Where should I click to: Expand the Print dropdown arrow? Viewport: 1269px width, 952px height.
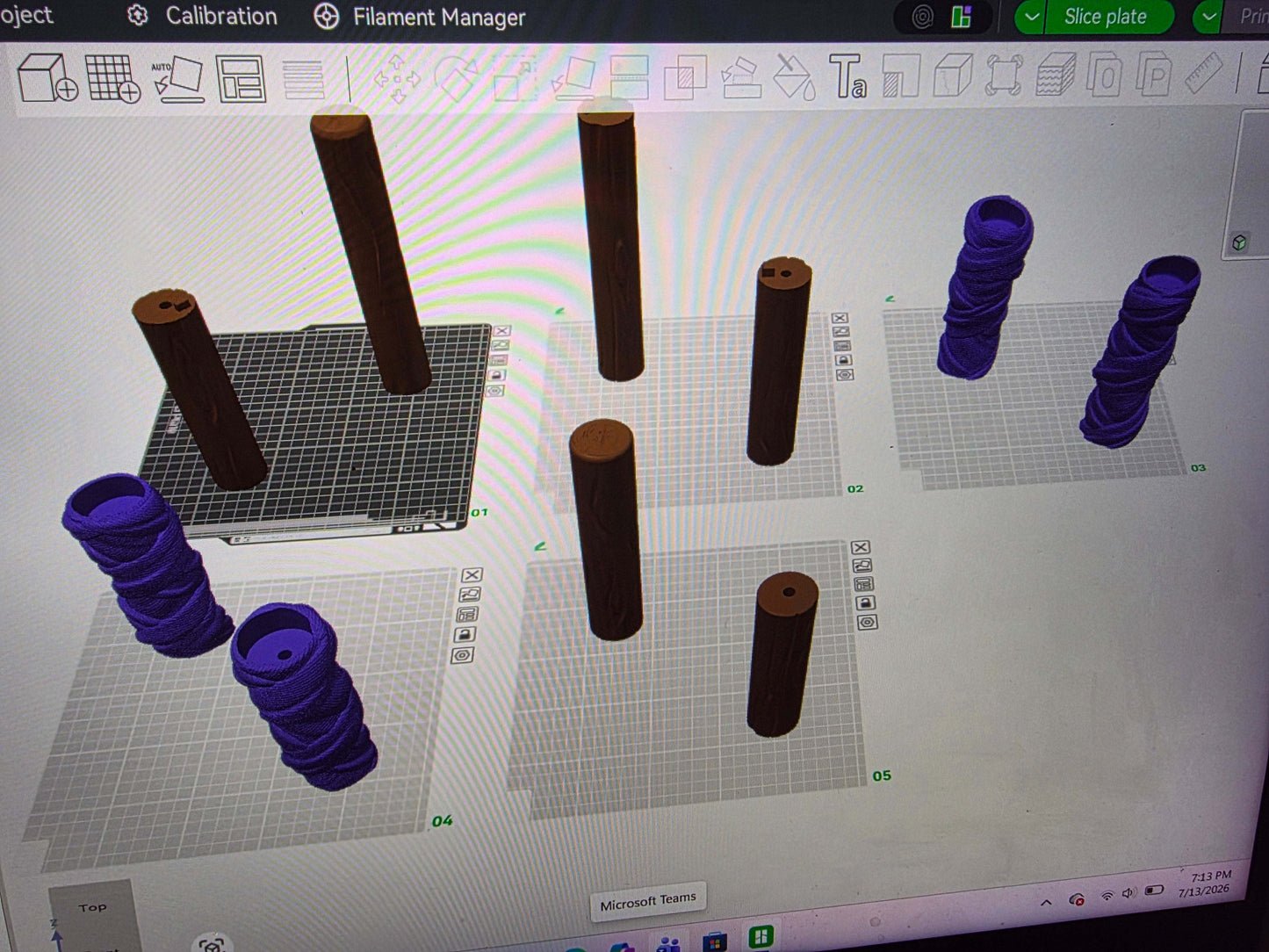tap(1209, 17)
